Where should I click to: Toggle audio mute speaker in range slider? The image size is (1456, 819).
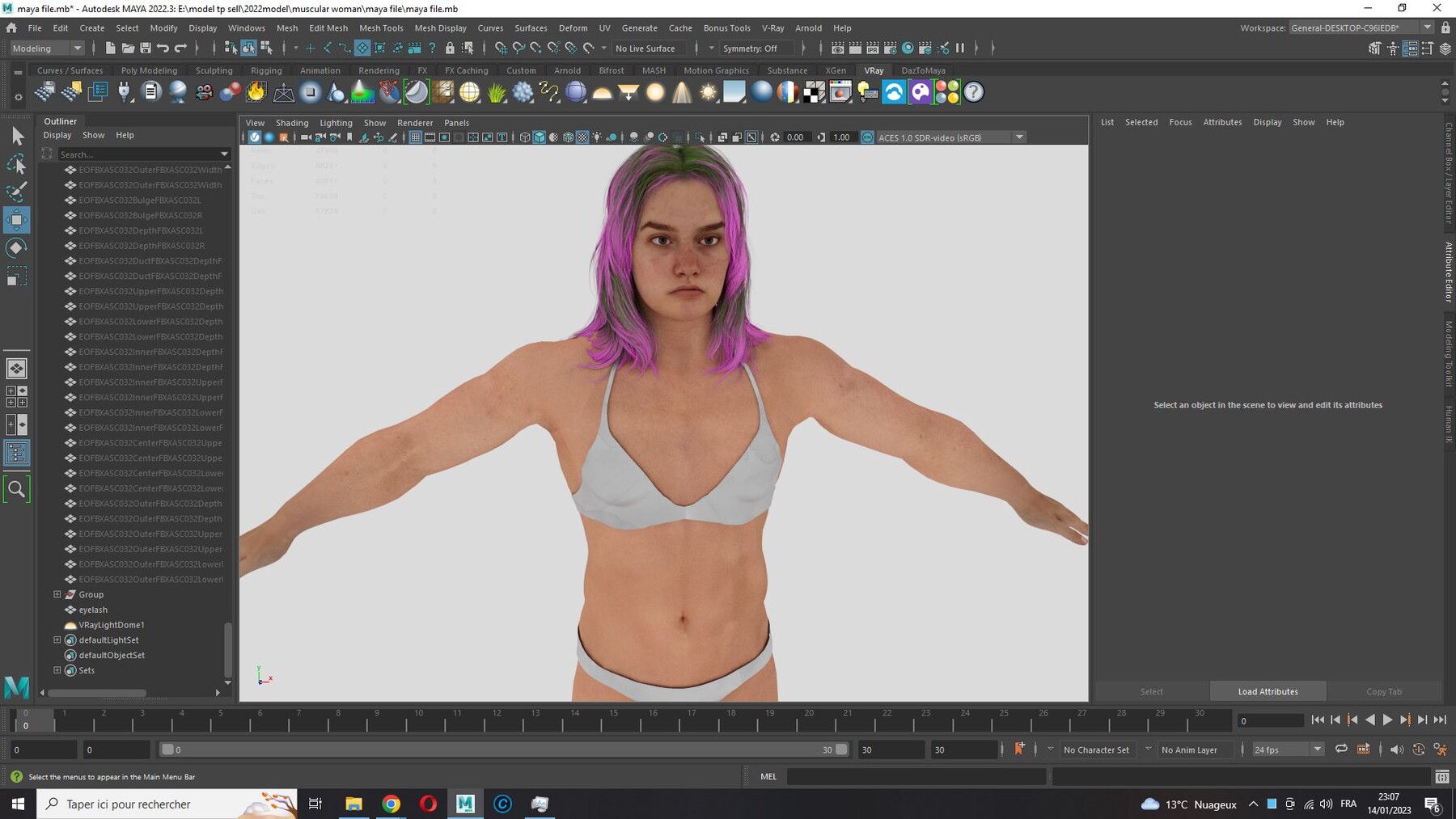coord(1396,749)
